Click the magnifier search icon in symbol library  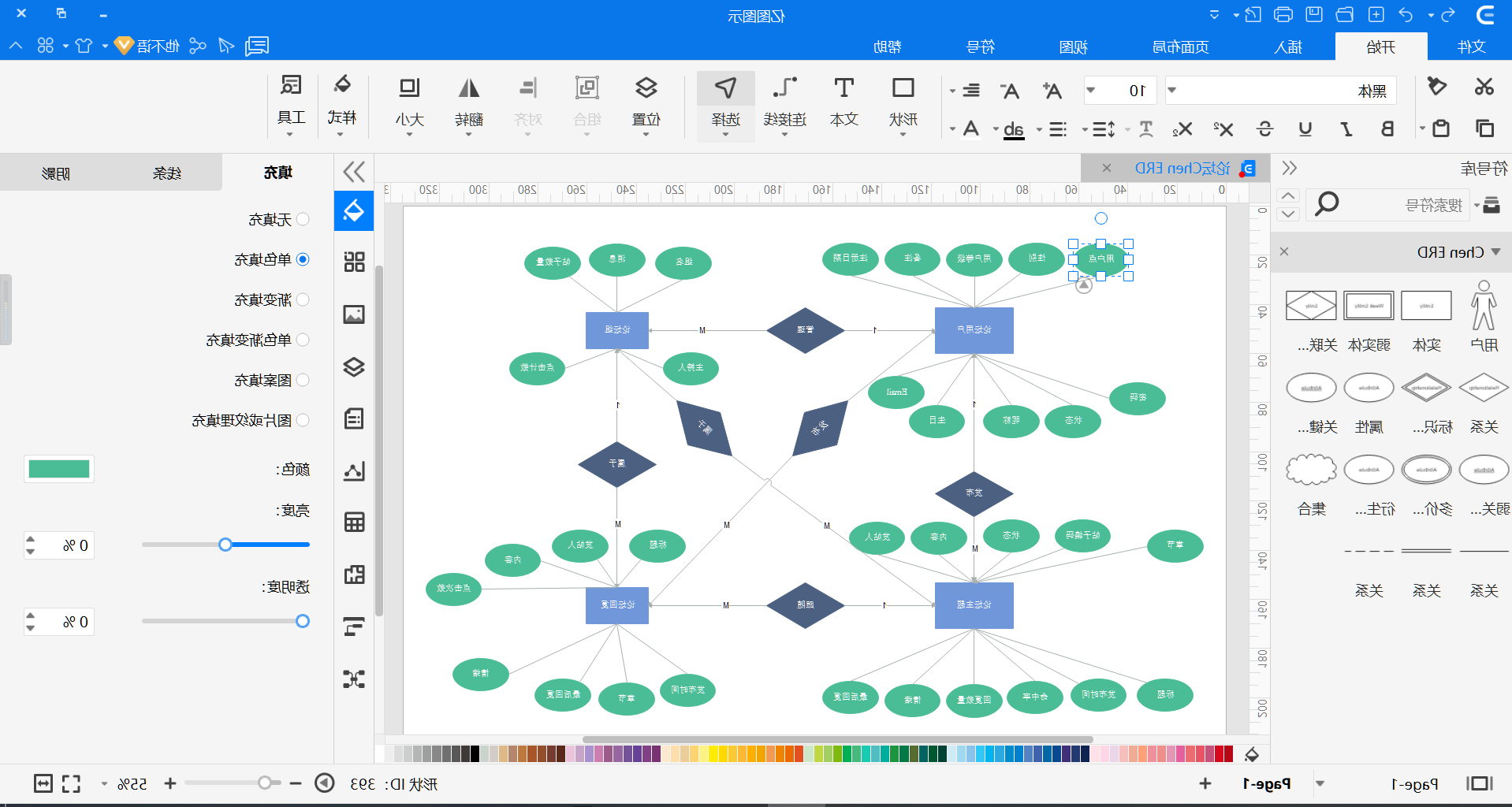click(x=1327, y=204)
